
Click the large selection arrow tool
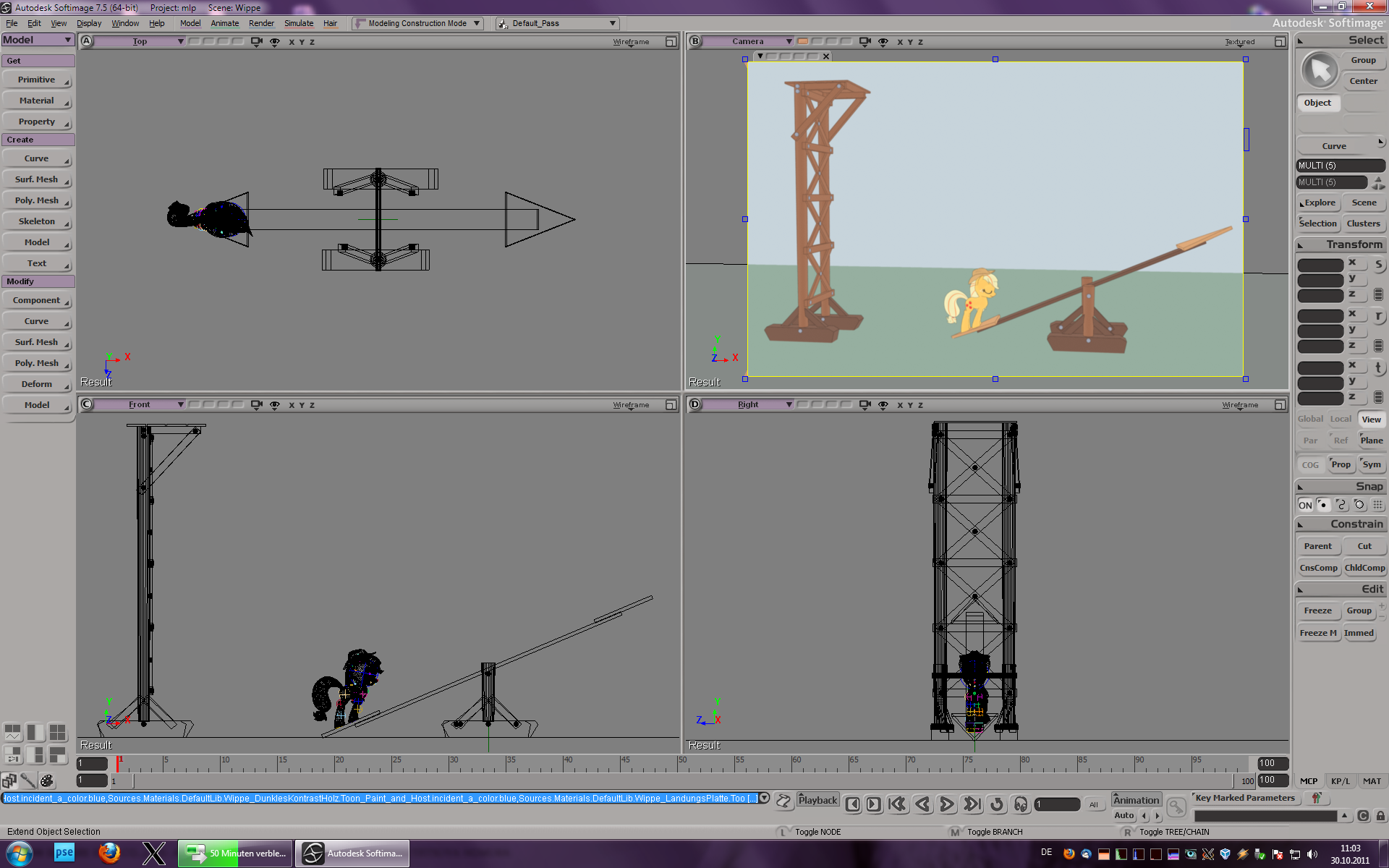pyautogui.click(x=1320, y=70)
